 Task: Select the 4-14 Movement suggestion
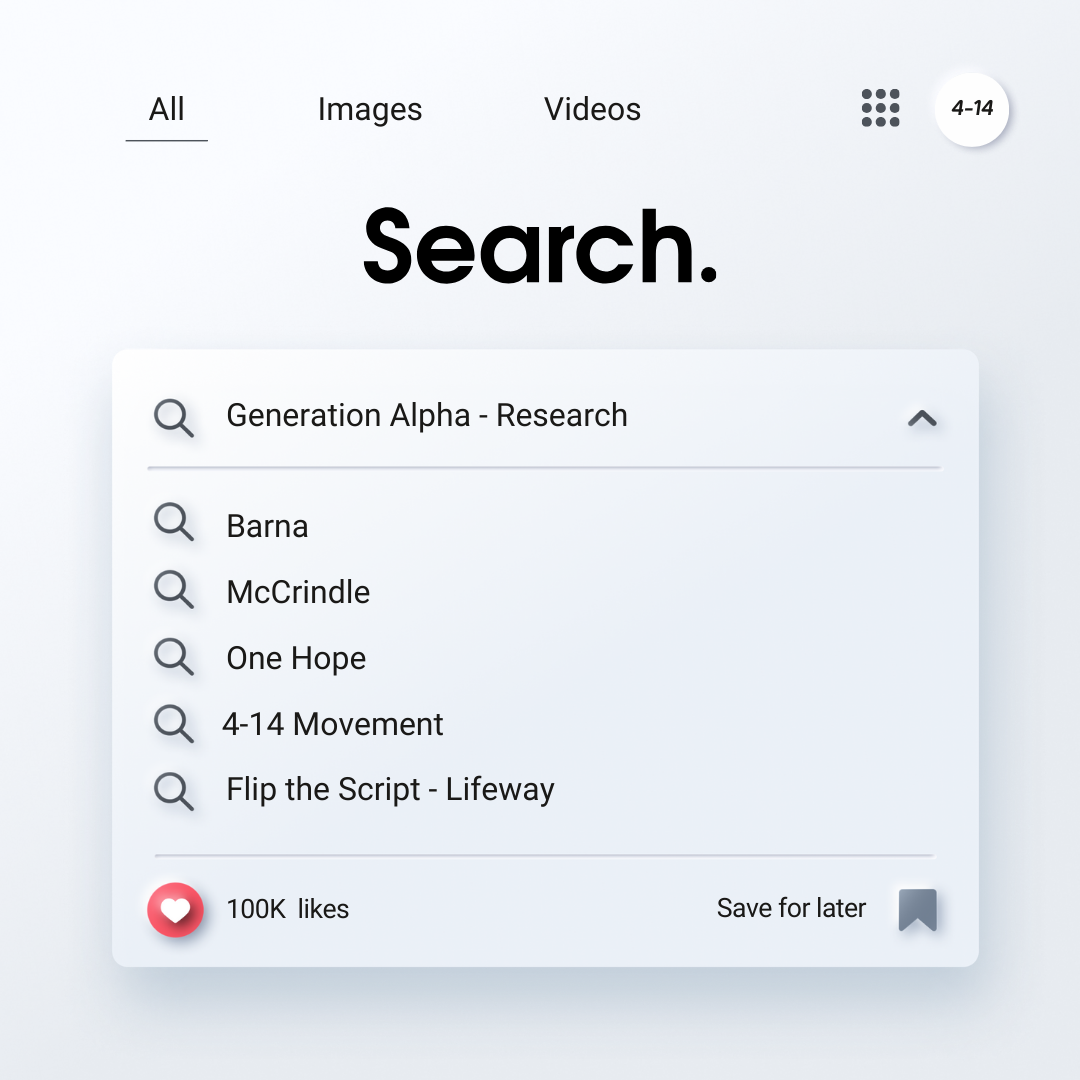[333, 724]
